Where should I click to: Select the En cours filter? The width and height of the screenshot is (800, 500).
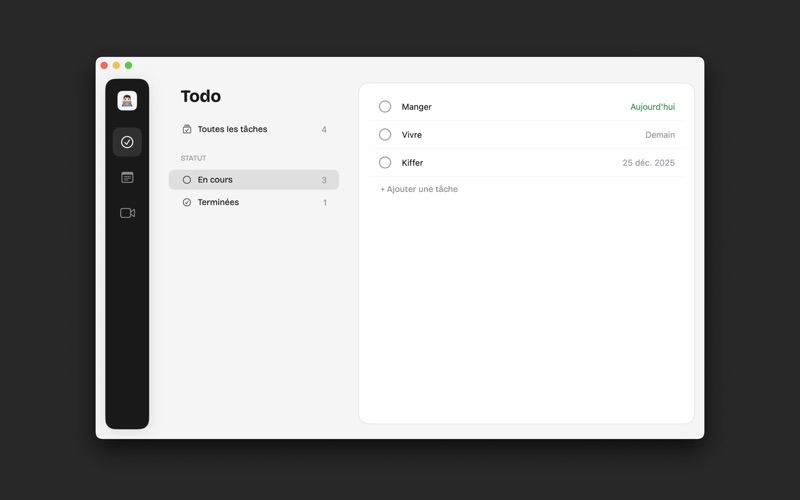tap(254, 180)
